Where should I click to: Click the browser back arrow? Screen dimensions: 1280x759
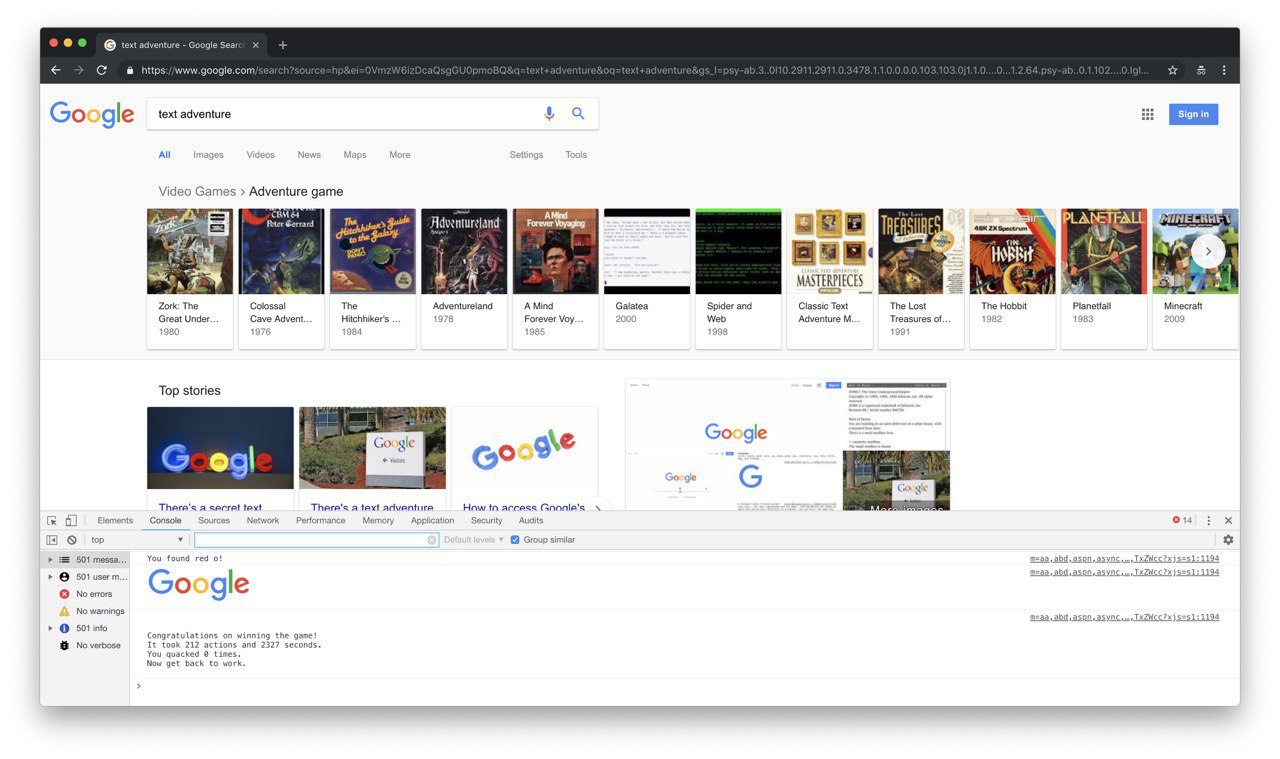coord(56,70)
